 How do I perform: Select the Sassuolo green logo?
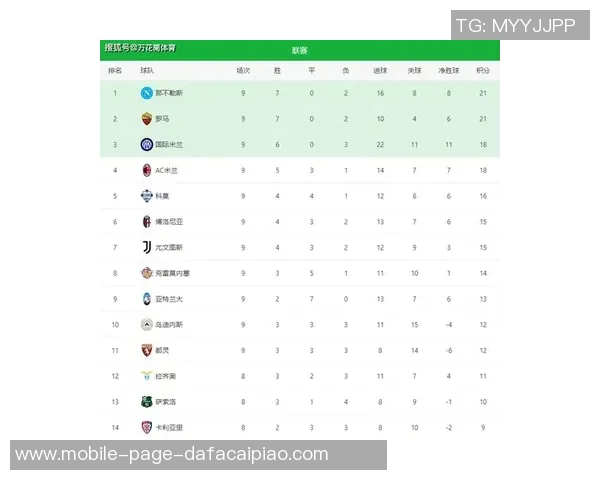[x=147, y=402]
